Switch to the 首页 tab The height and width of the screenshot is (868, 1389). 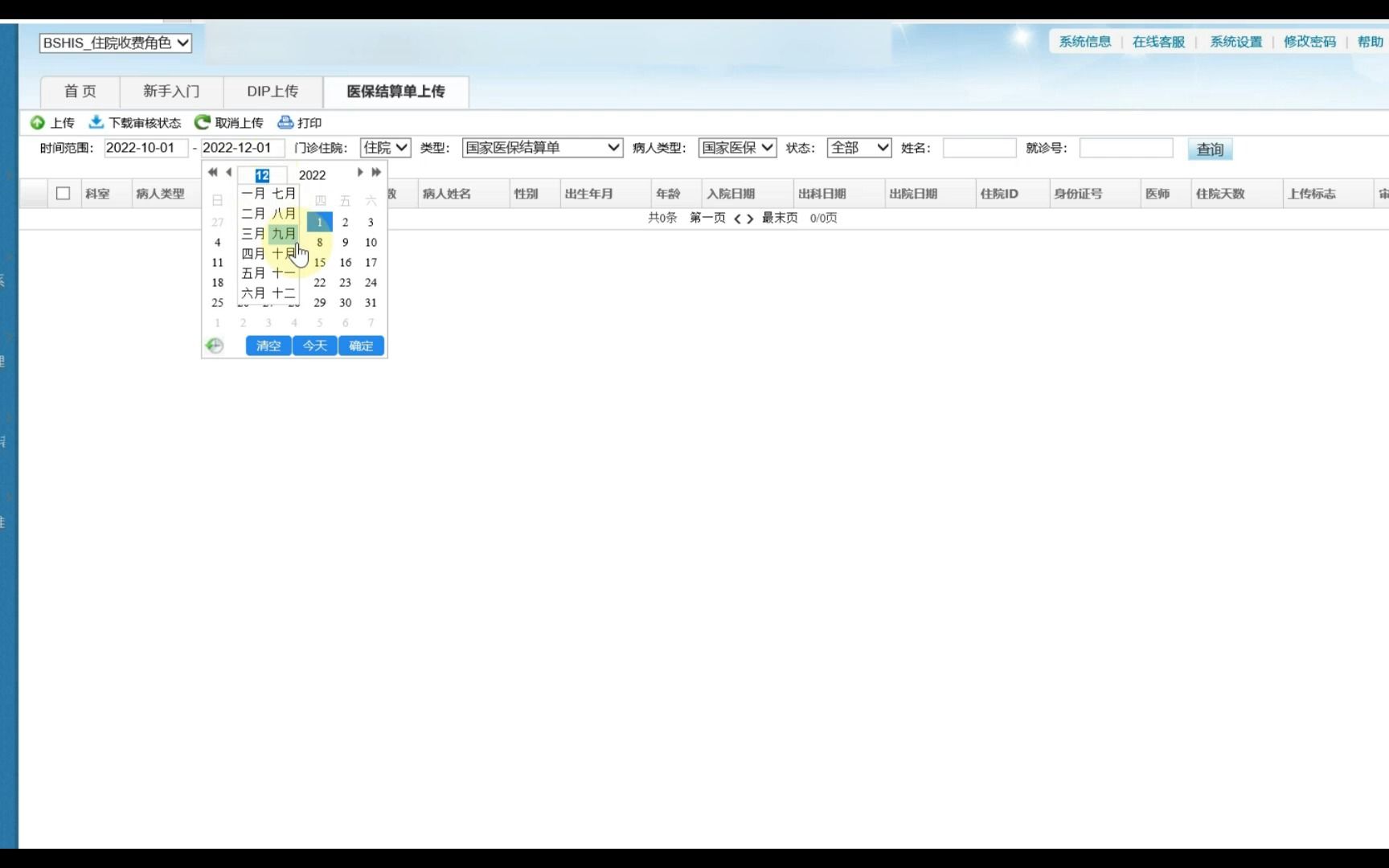point(80,92)
